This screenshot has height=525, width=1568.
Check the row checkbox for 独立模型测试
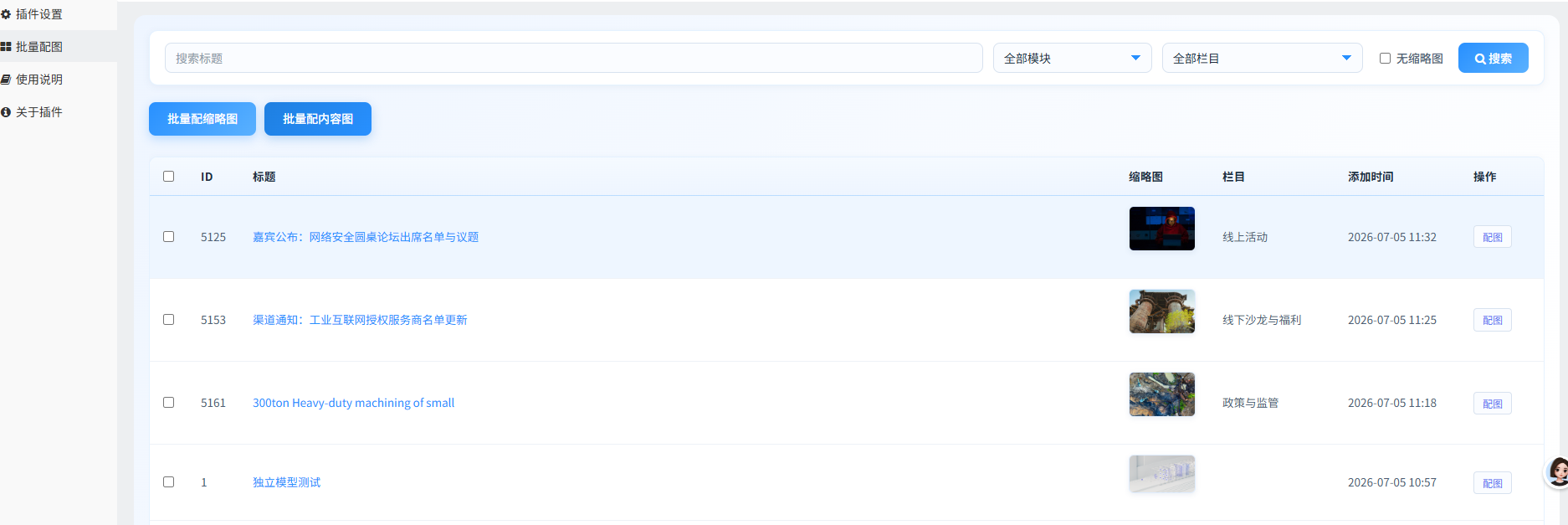click(x=168, y=481)
